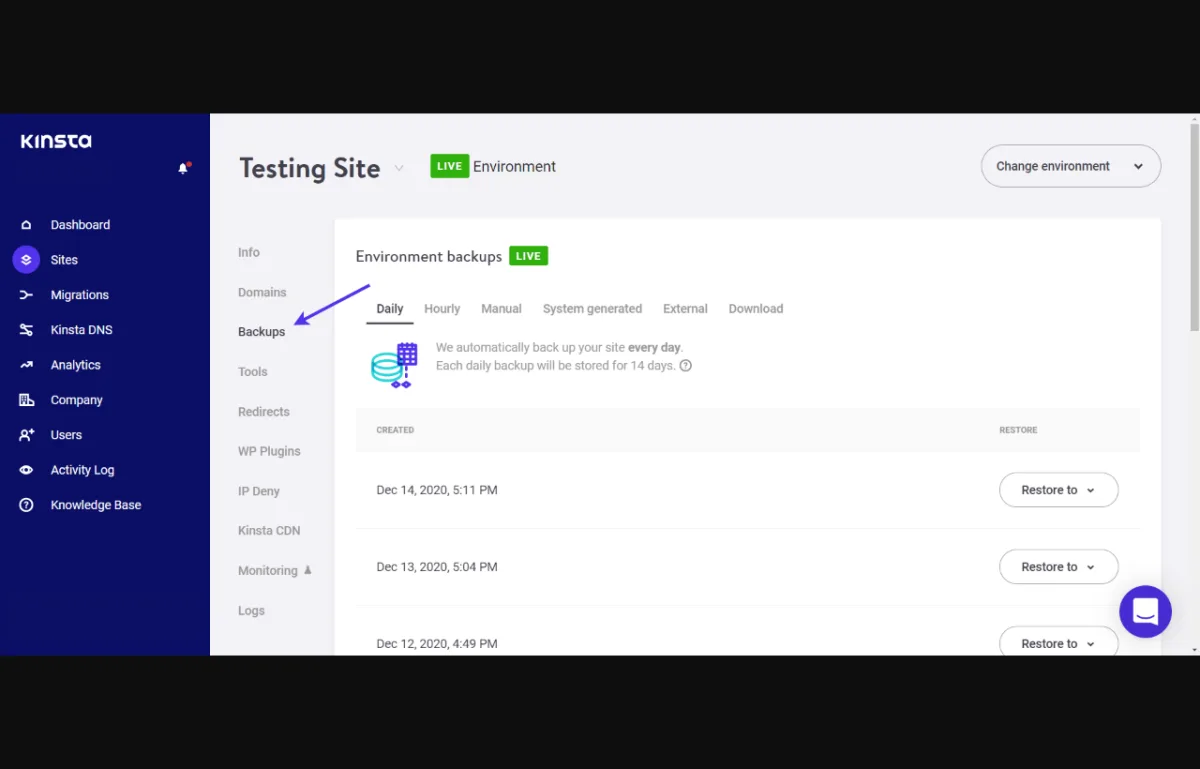Click the Environment backups heading
The height and width of the screenshot is (769, 1200).
click(x=429, y=257)
